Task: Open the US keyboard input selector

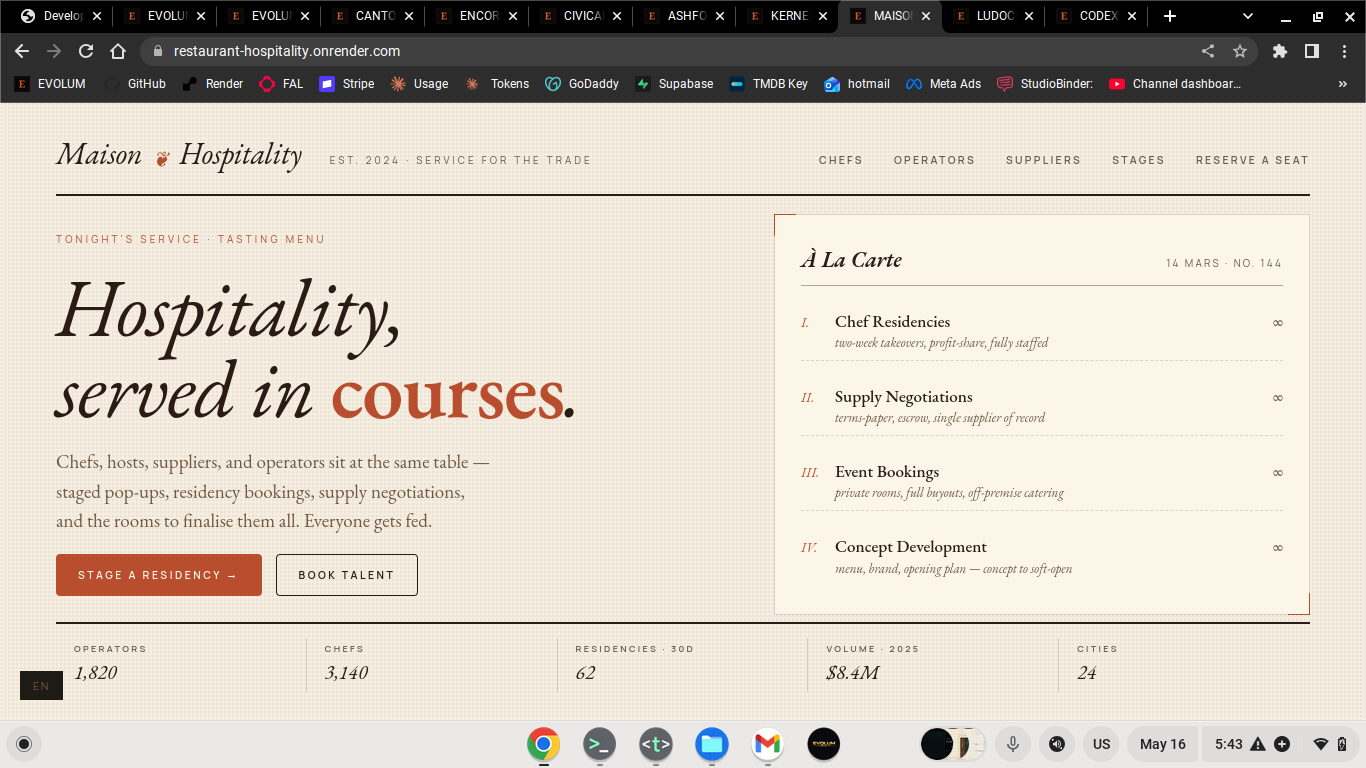Action: [1101, 744]
